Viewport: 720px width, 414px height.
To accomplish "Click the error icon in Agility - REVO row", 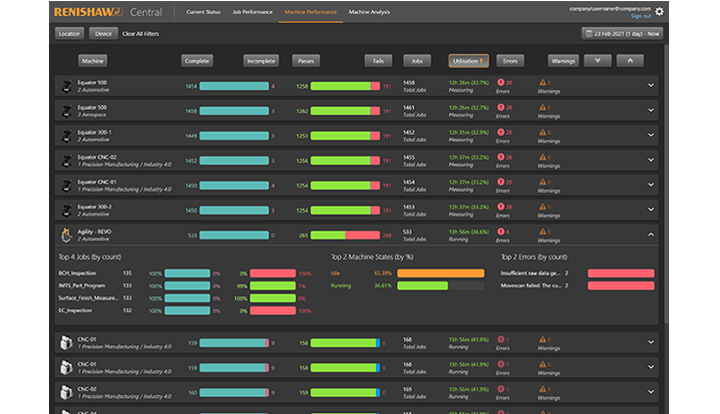I will [501, 231].
